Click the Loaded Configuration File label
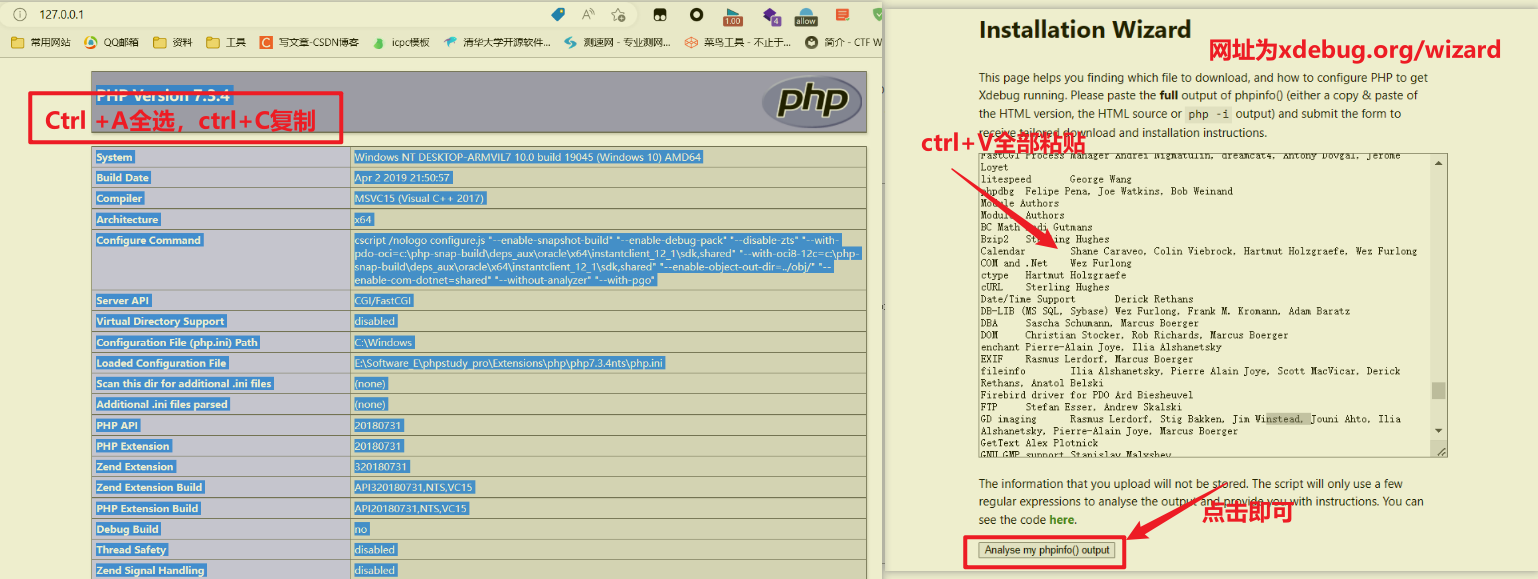 coord(161,364)
